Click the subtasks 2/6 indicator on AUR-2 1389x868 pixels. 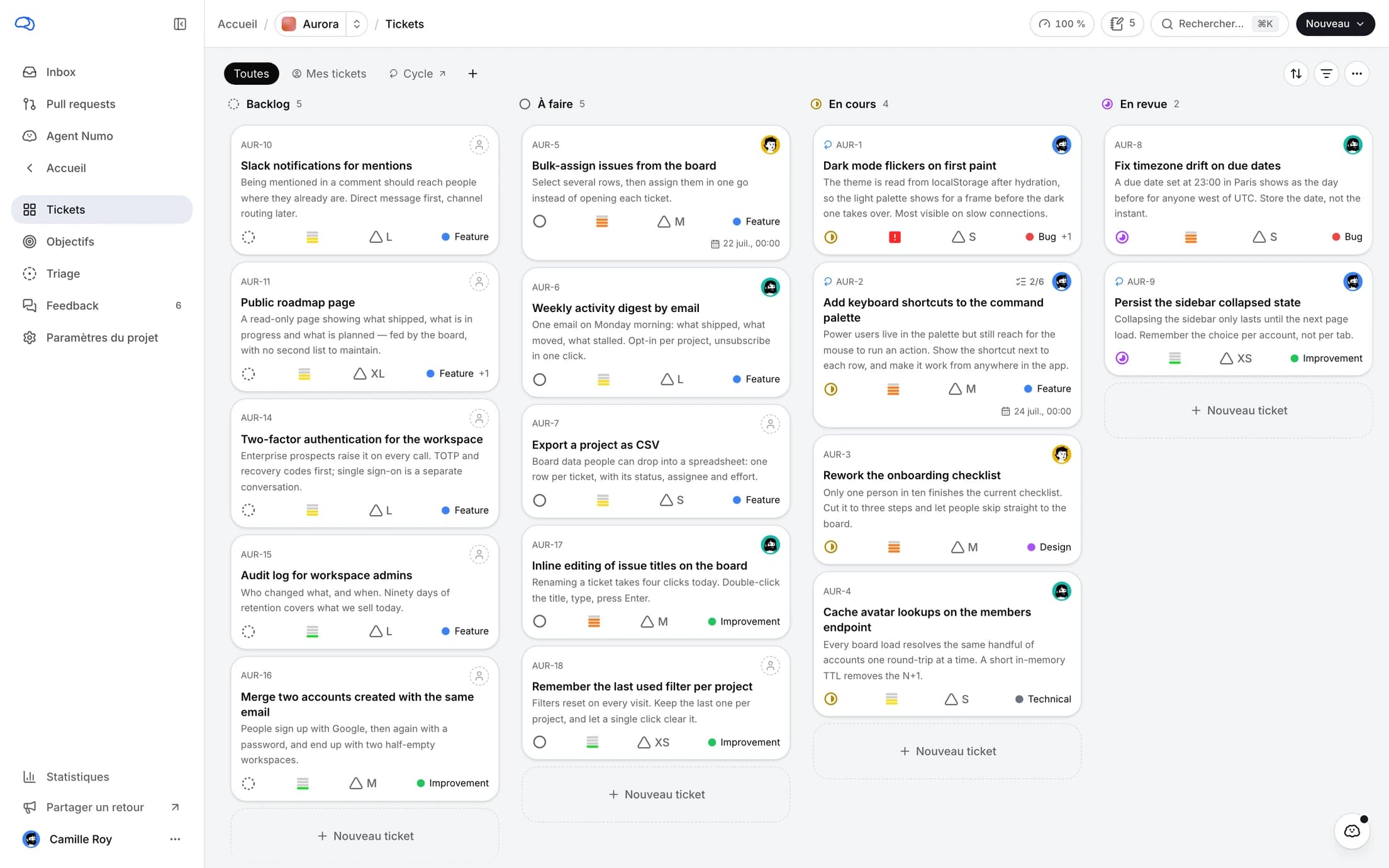point(1029,282)
